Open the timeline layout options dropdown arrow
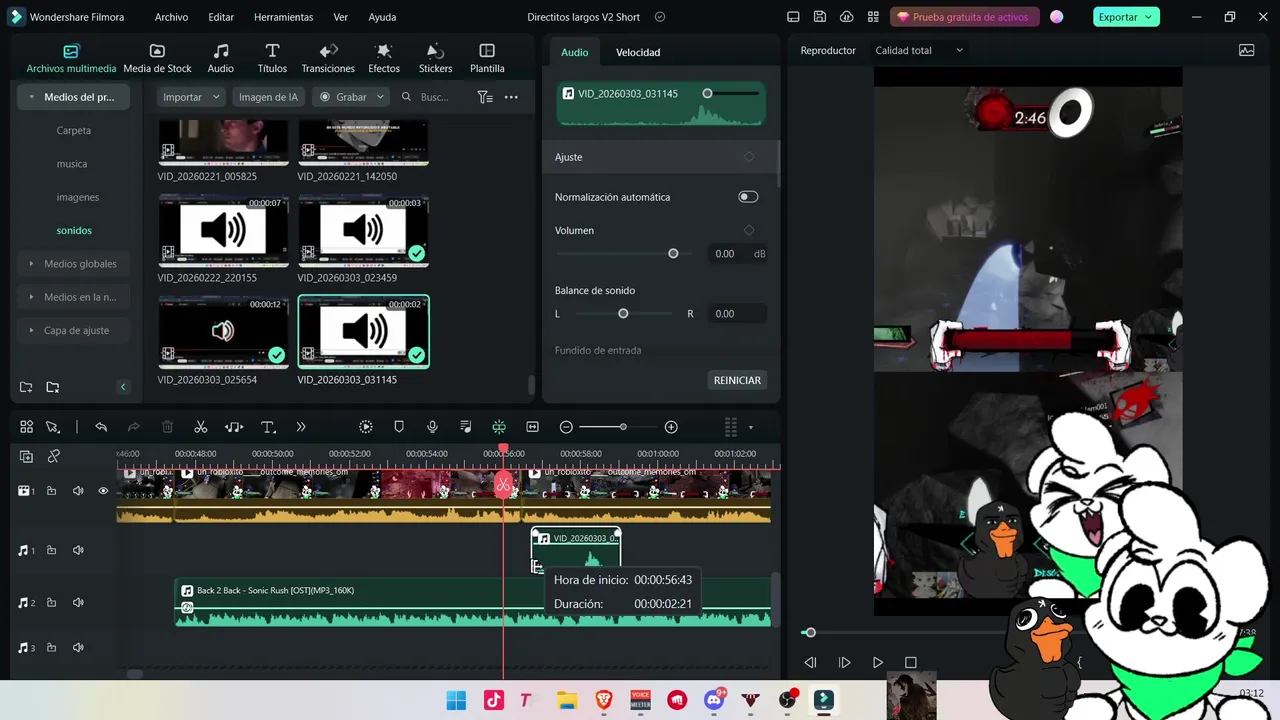Viewport: 1280px width, 720px height. click(751, 428)
